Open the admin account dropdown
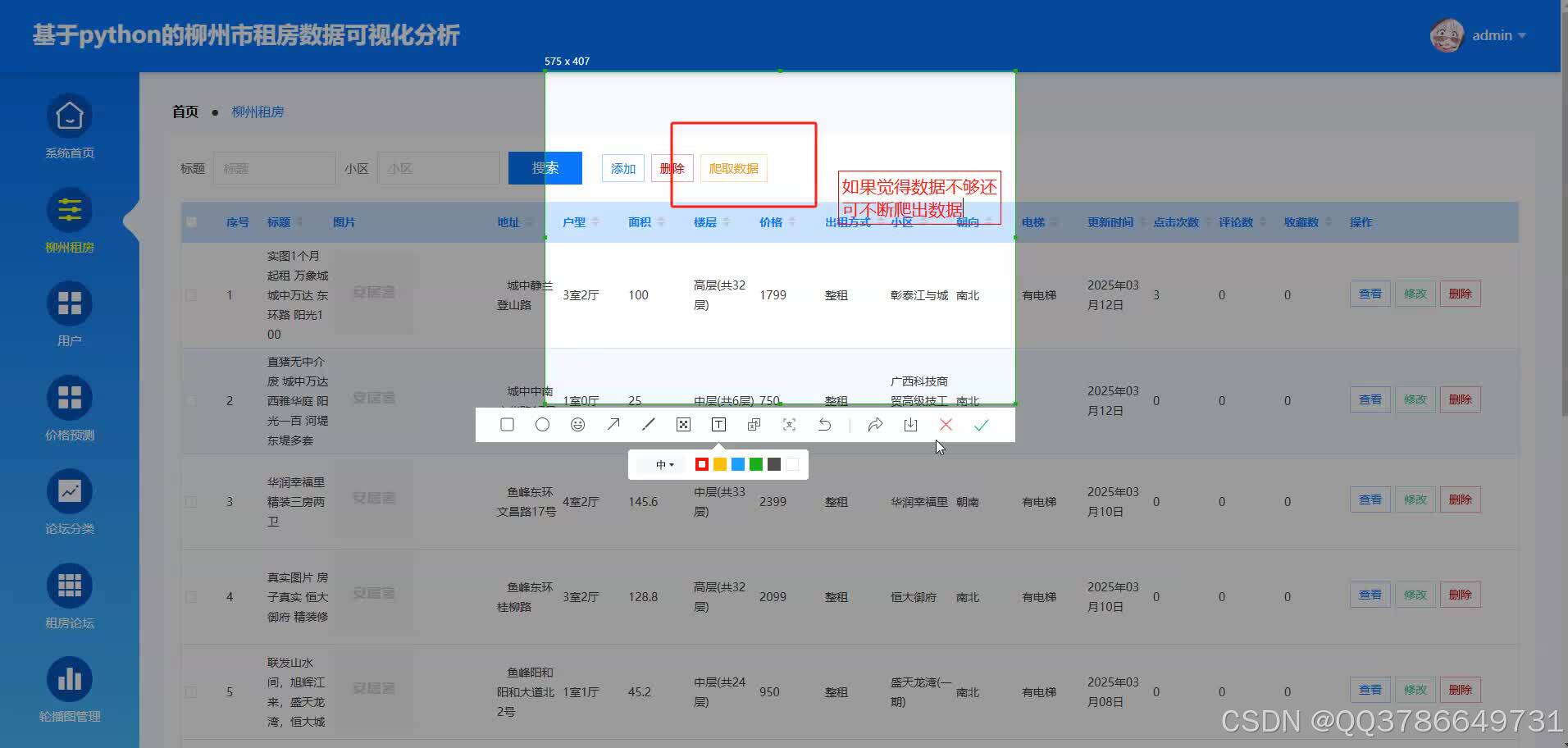The image size is (1568, 748). pos(1494,35)
